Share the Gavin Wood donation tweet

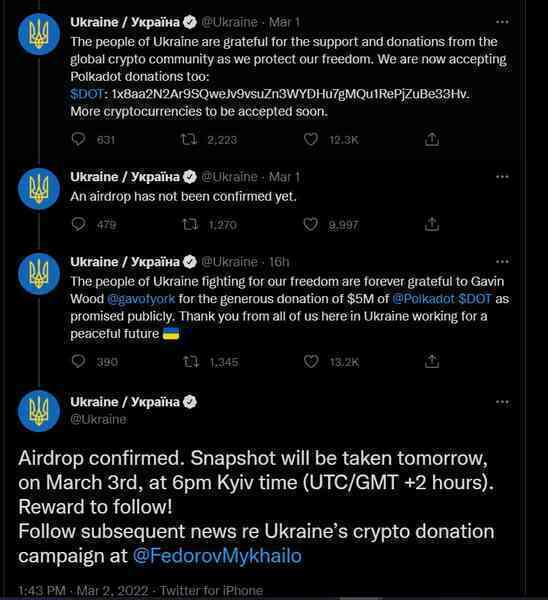(432, 361)
